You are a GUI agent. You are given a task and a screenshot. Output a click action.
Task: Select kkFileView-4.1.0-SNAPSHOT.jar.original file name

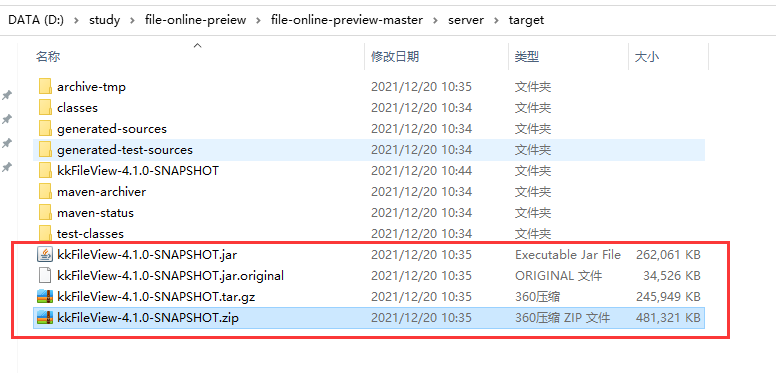pyautogui.click(x=171, y=276)
